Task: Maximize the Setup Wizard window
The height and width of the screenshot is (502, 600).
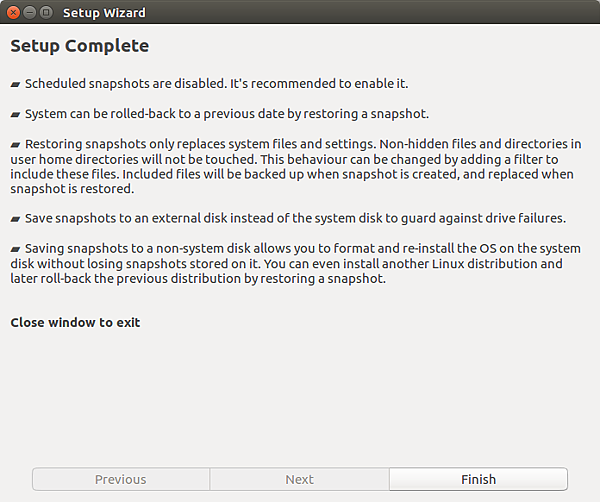Action: (x=46, y=13)
